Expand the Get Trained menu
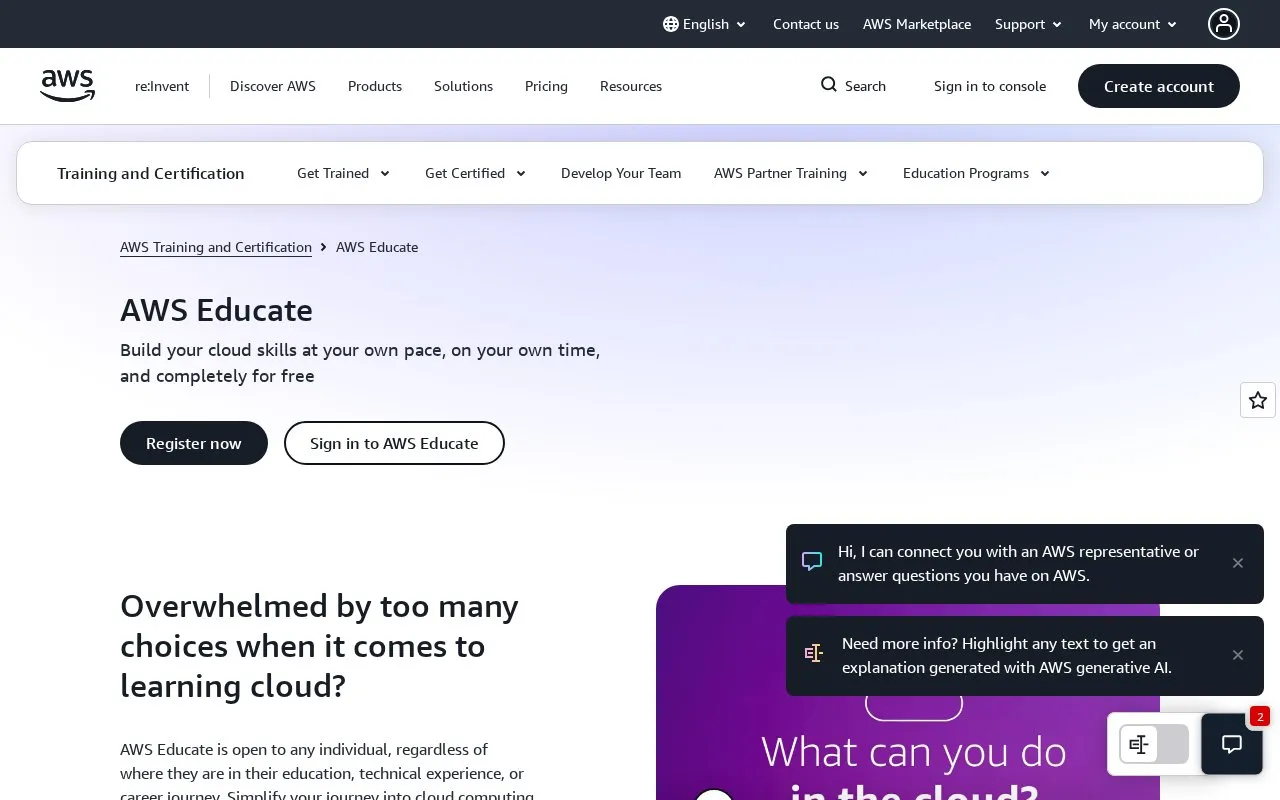Screen dimensions: 1280x800 click(343, 173)
